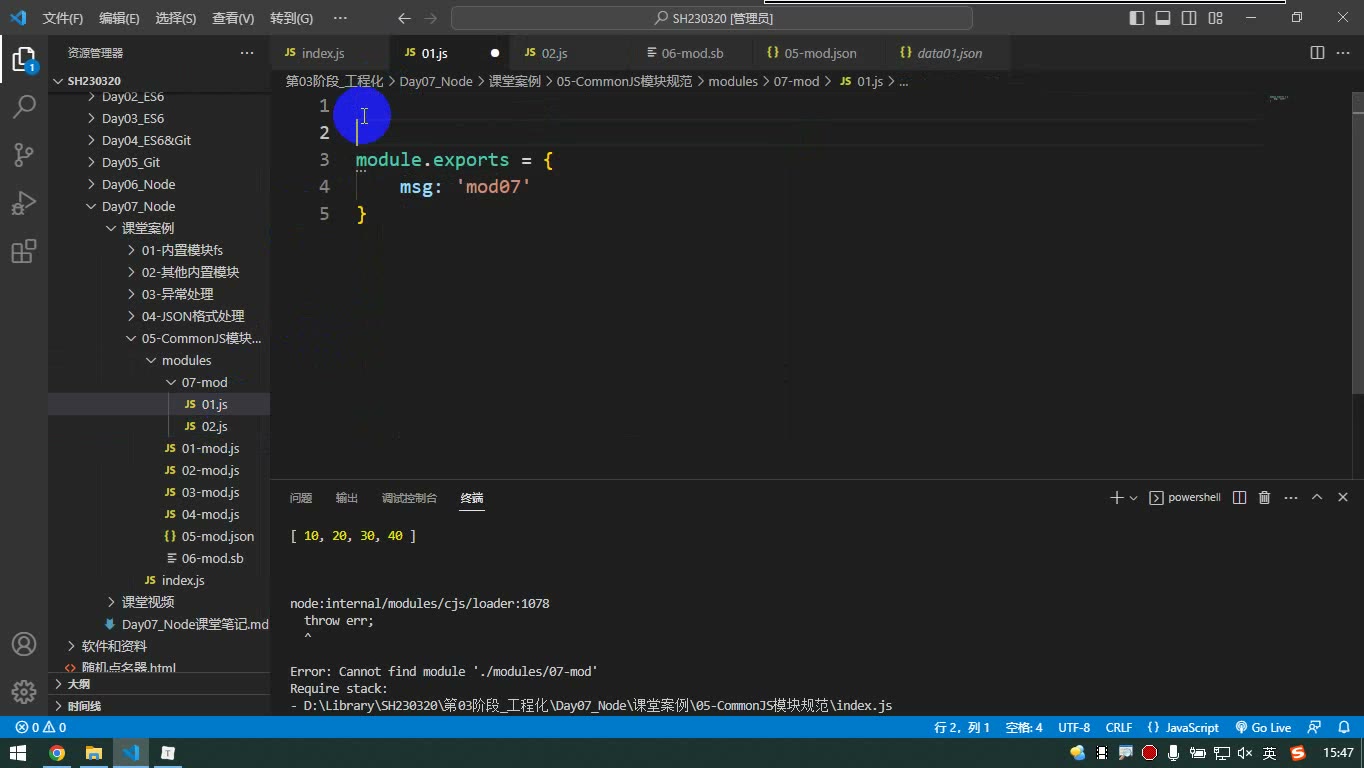Toggle the secondary sidebar visibility

pos(1189,18)
